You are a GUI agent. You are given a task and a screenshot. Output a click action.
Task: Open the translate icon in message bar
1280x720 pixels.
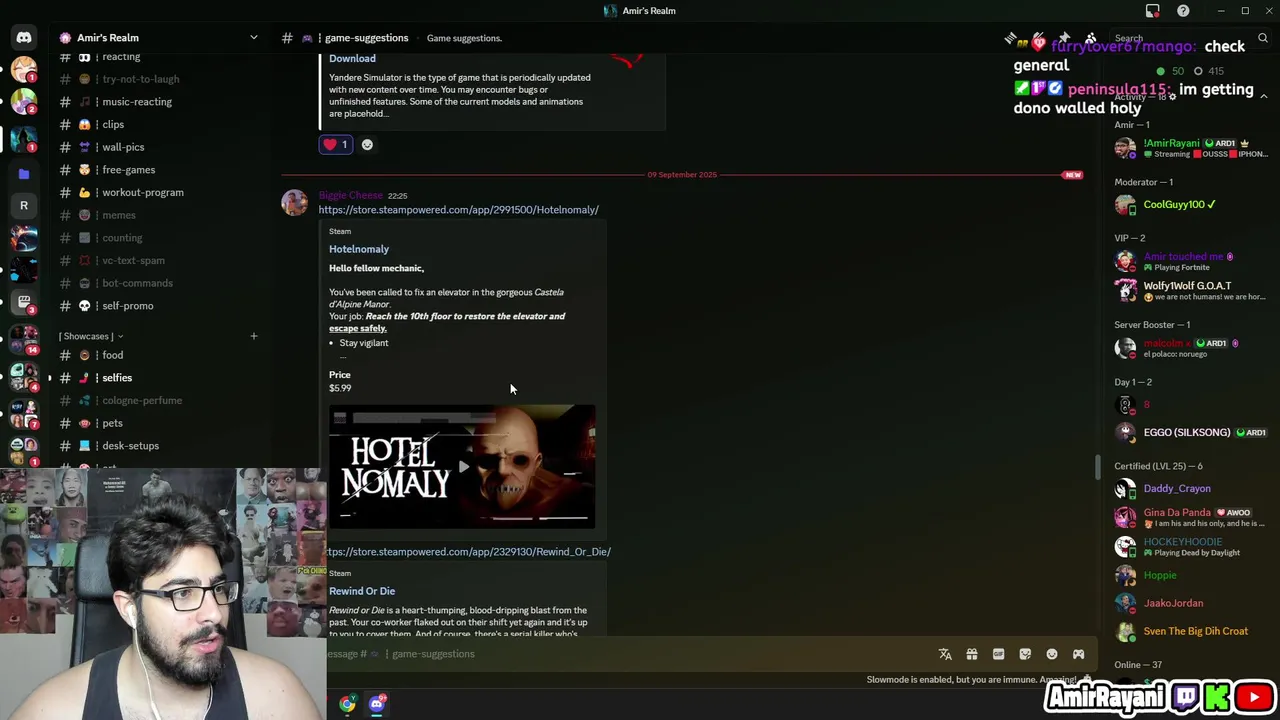tap(945, 654)
